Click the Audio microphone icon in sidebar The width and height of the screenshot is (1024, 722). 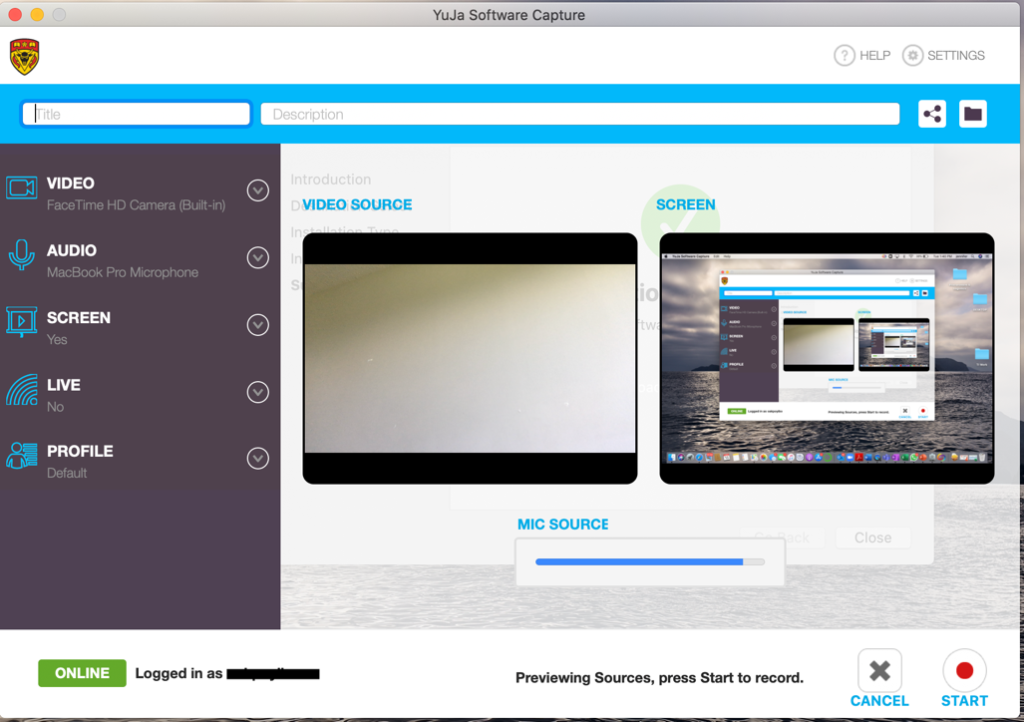pyautogui.click(x=22, y=255)
